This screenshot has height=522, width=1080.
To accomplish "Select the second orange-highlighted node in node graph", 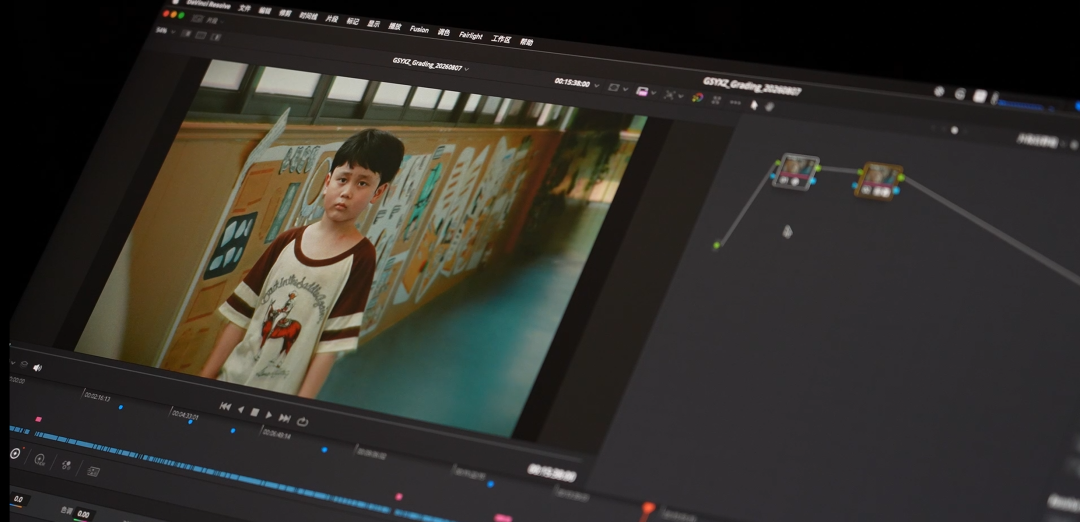I will tap(880, 181).
